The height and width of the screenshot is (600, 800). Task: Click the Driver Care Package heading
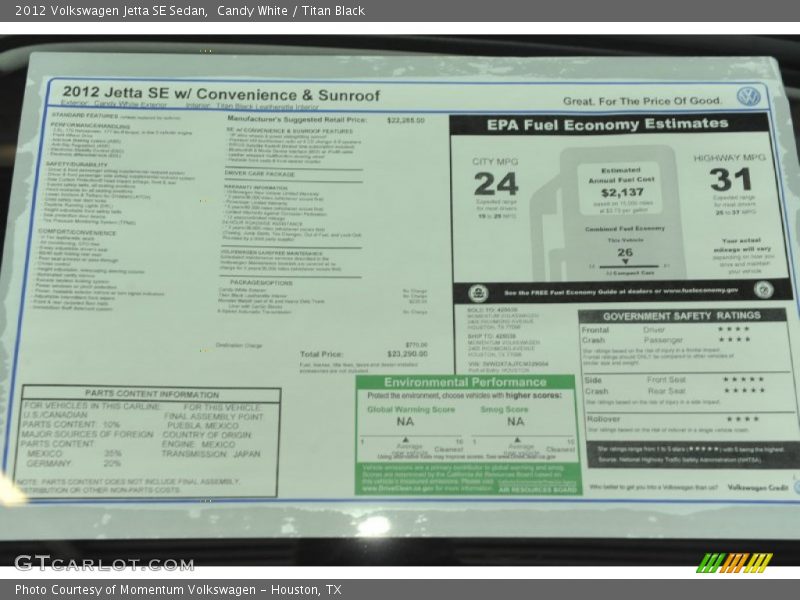click(x=260, y=174)
